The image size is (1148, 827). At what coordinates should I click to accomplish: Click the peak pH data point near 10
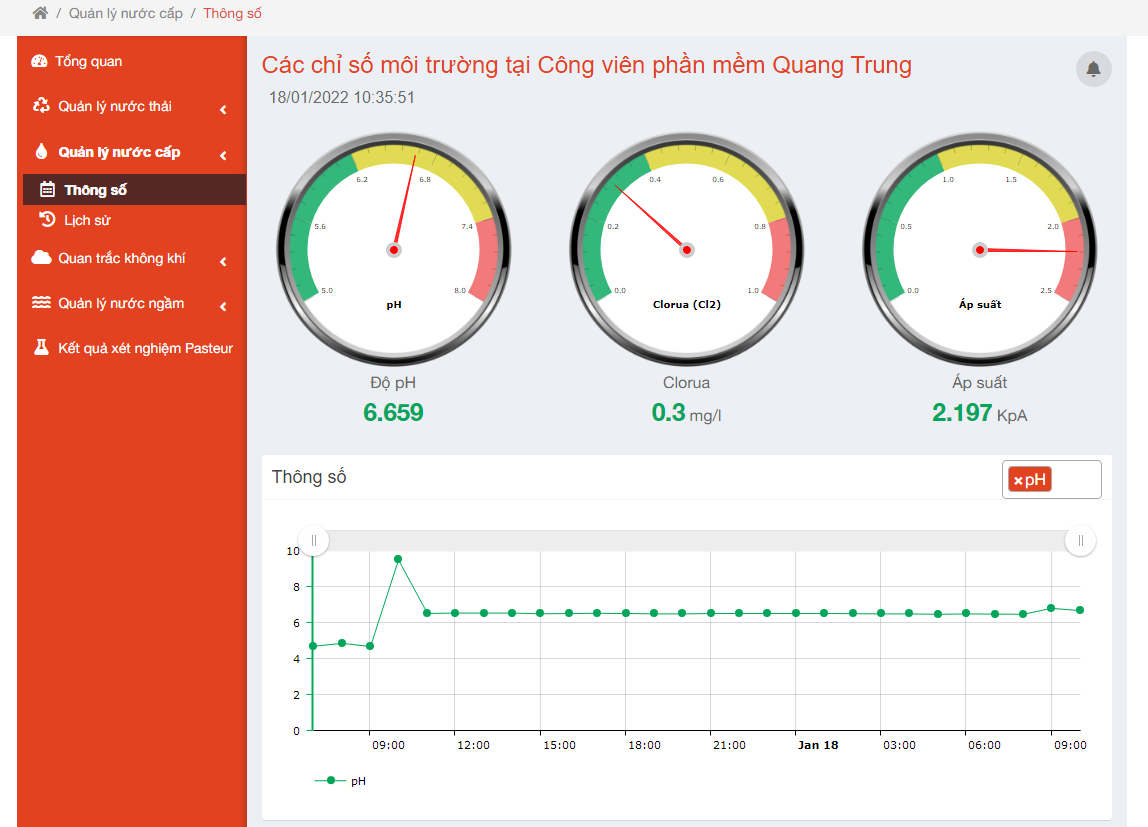398,559
